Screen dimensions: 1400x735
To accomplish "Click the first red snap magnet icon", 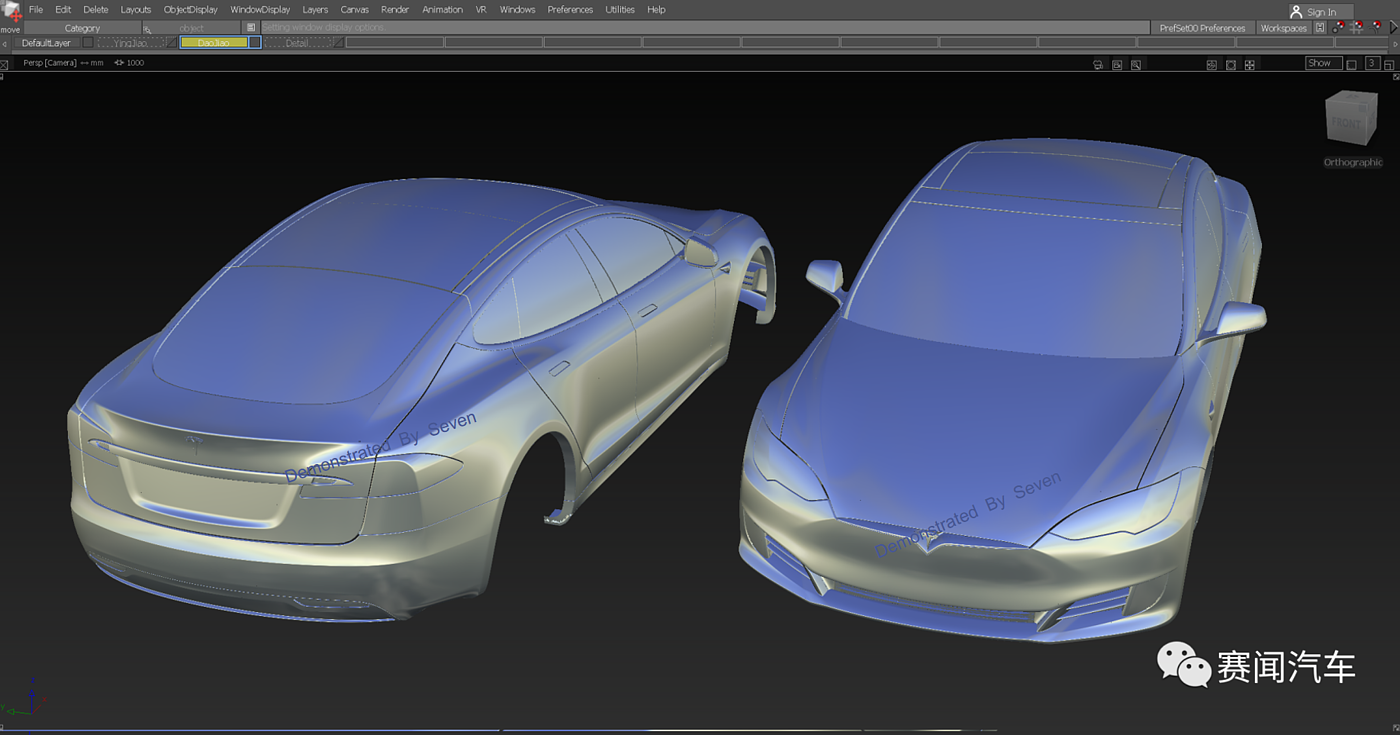I will coord(1339,28).
